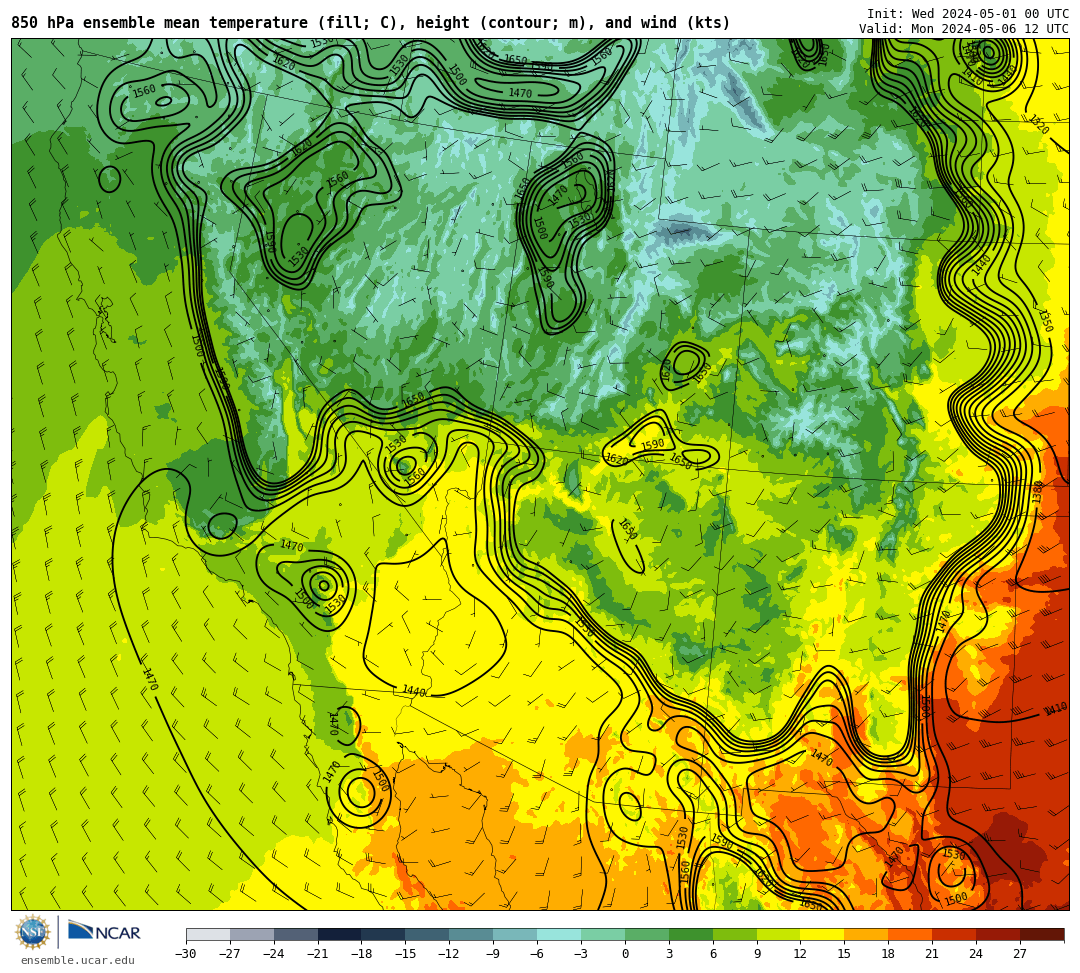Select the 850 hPa ensemble mean temperature title

(x=371, y=23)
